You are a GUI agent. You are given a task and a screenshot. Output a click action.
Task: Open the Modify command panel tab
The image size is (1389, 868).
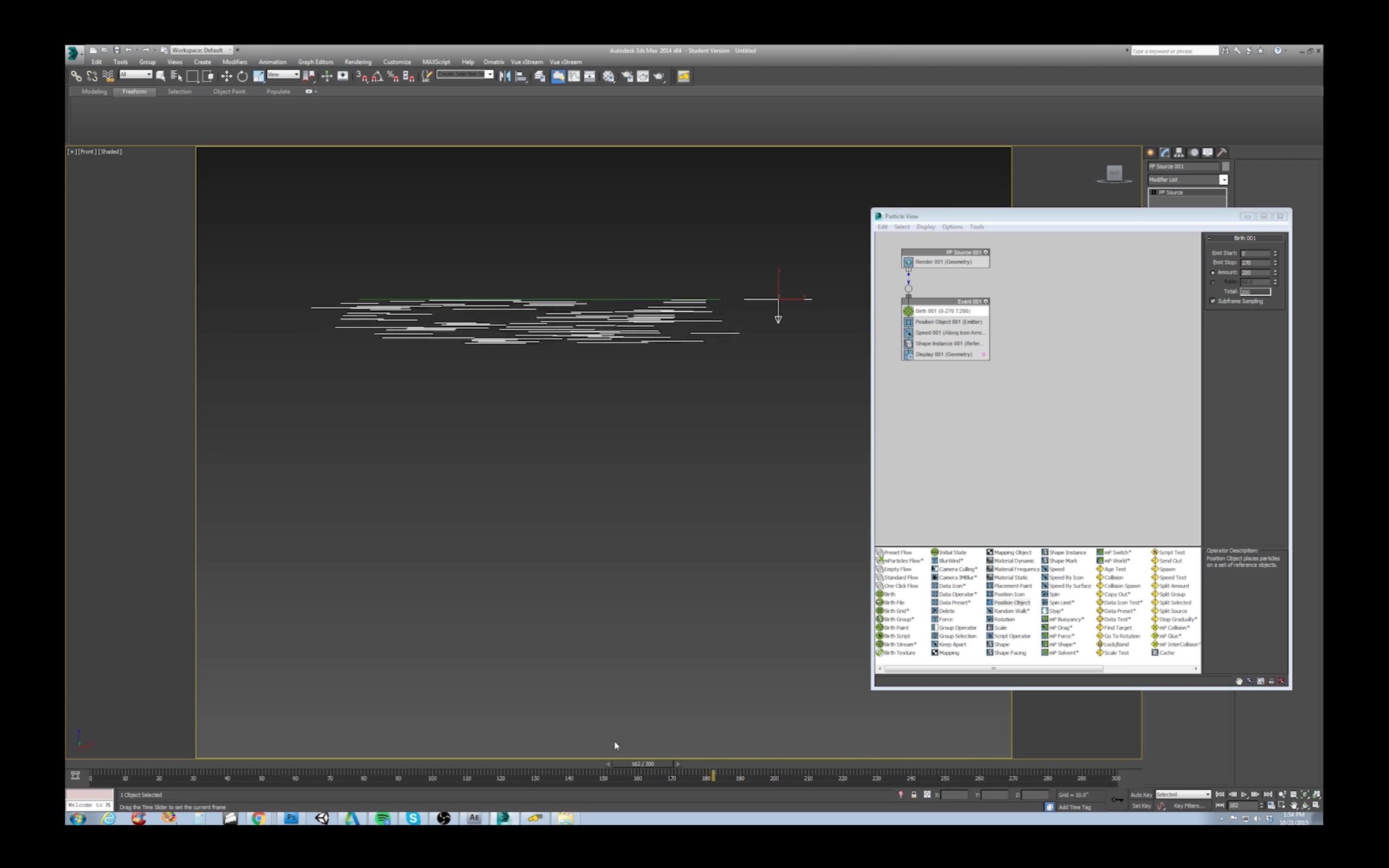(x=1165, y=152)
